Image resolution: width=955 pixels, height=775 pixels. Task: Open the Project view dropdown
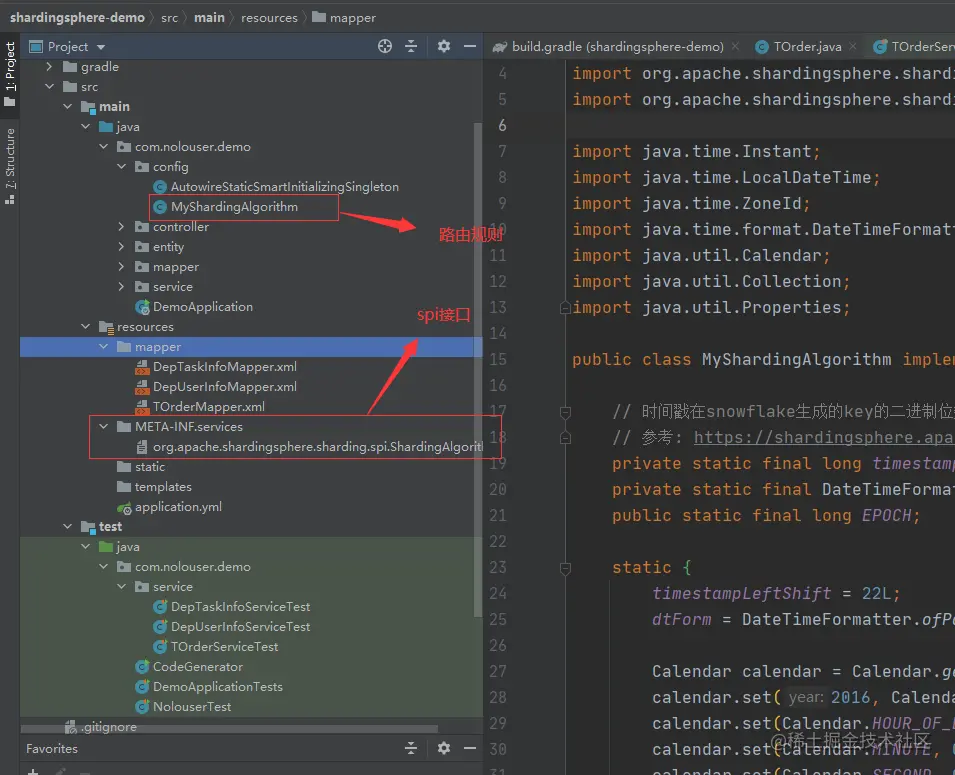pyautogui.click(x=101, y=47)
